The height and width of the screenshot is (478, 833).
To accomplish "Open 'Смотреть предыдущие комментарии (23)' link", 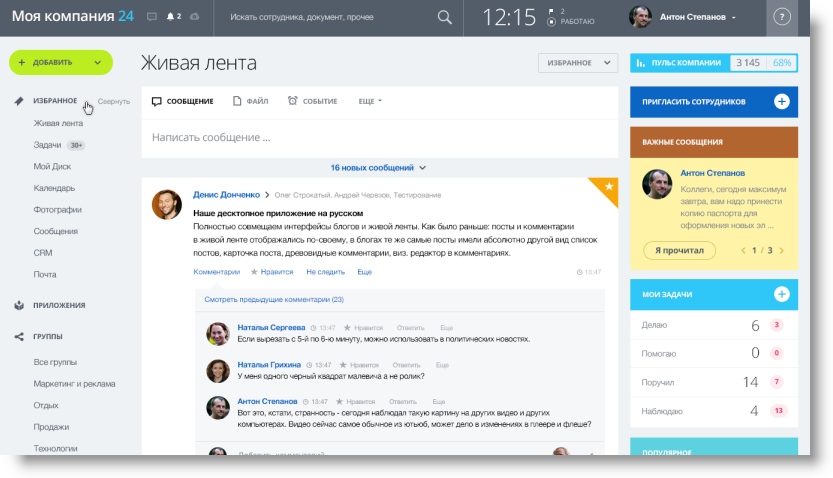I will [274, 299].
